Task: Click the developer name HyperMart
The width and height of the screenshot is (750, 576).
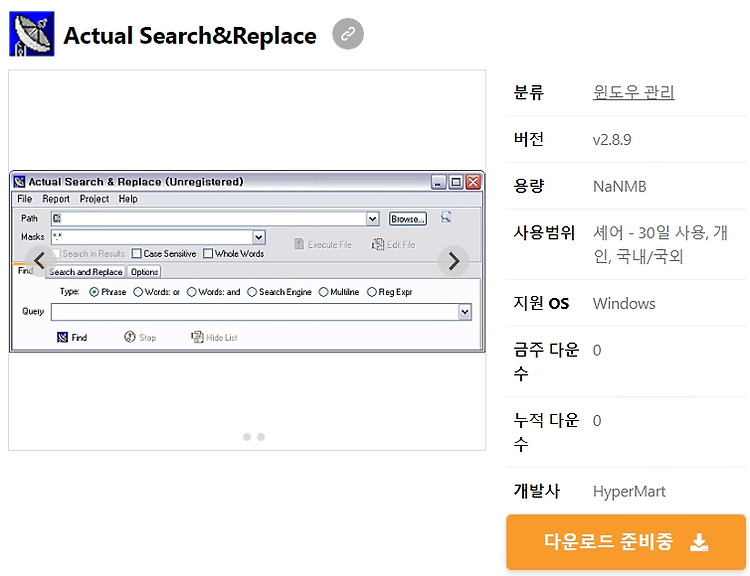Action: [x=629, y=491]
